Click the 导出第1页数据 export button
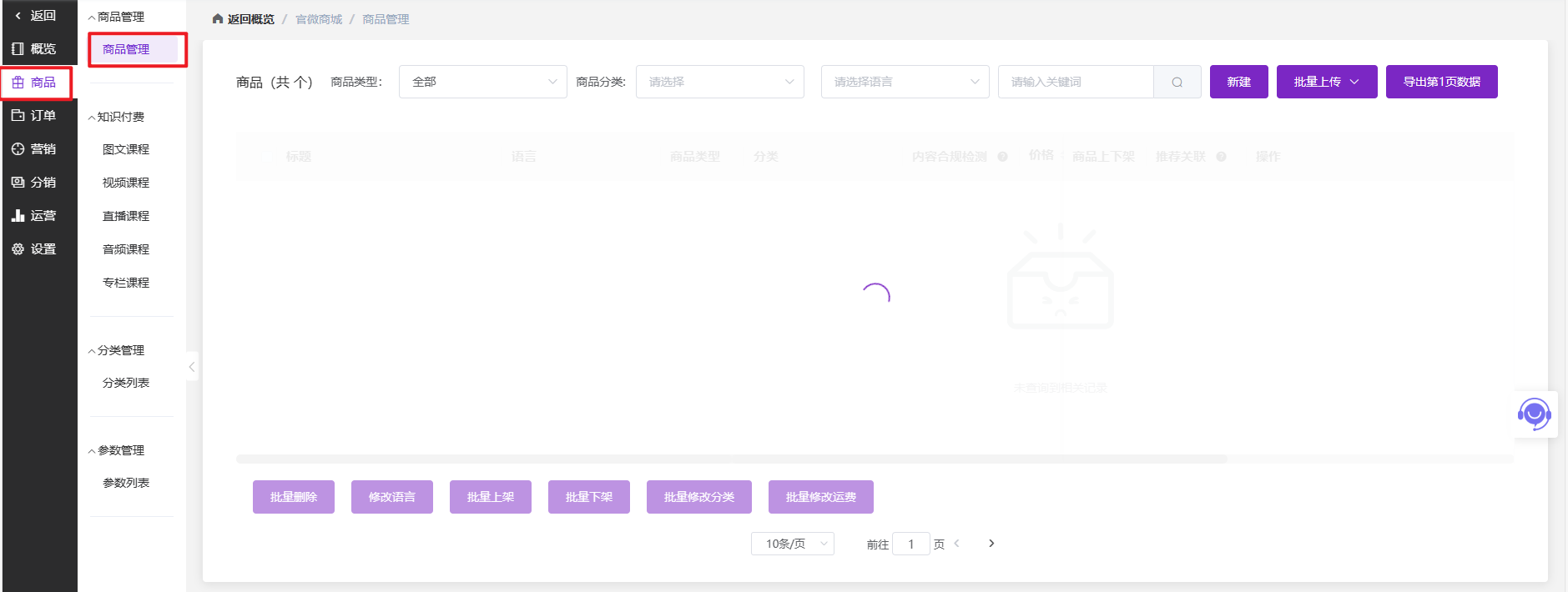 pyautogui.click(x=1442, y=82)
